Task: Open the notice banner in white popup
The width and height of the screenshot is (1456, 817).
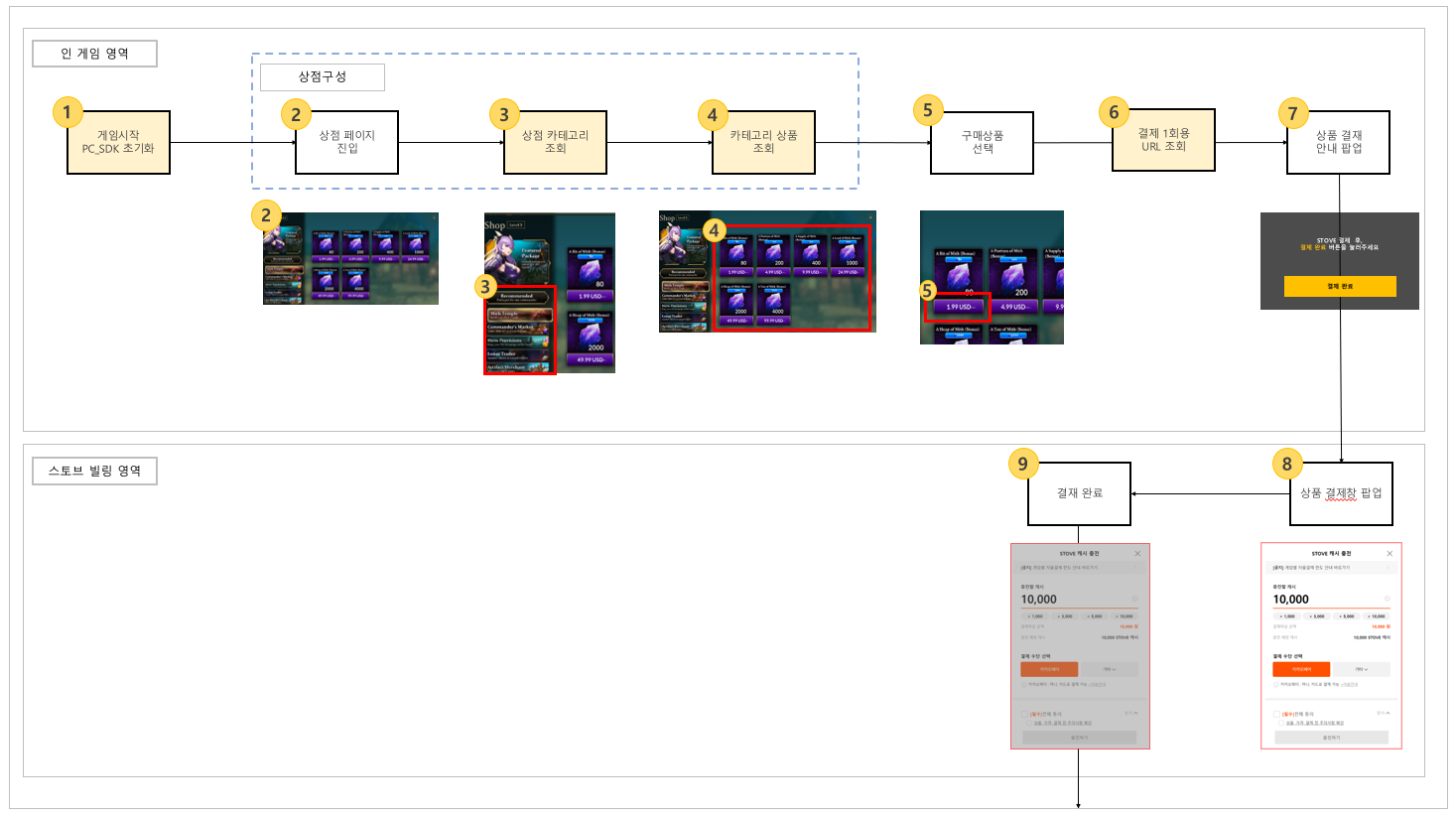Action: [1331, 568]
